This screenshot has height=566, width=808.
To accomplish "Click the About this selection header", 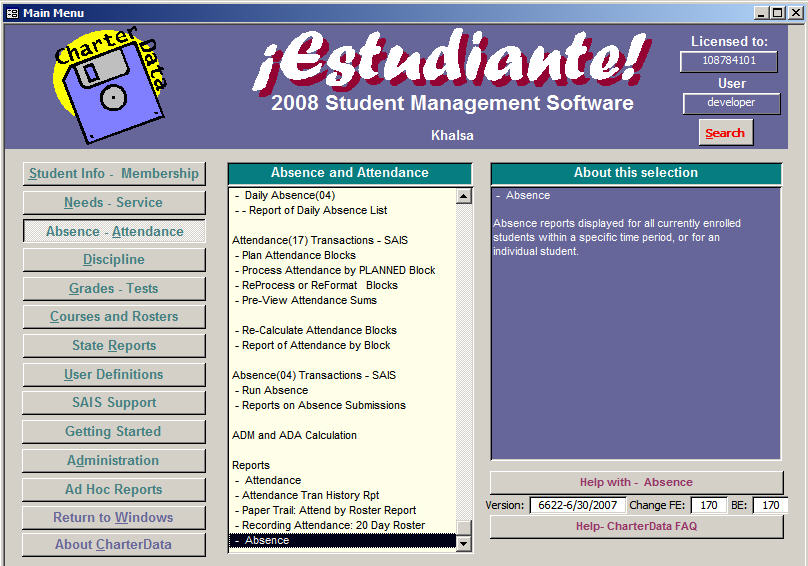I will 636,173.
